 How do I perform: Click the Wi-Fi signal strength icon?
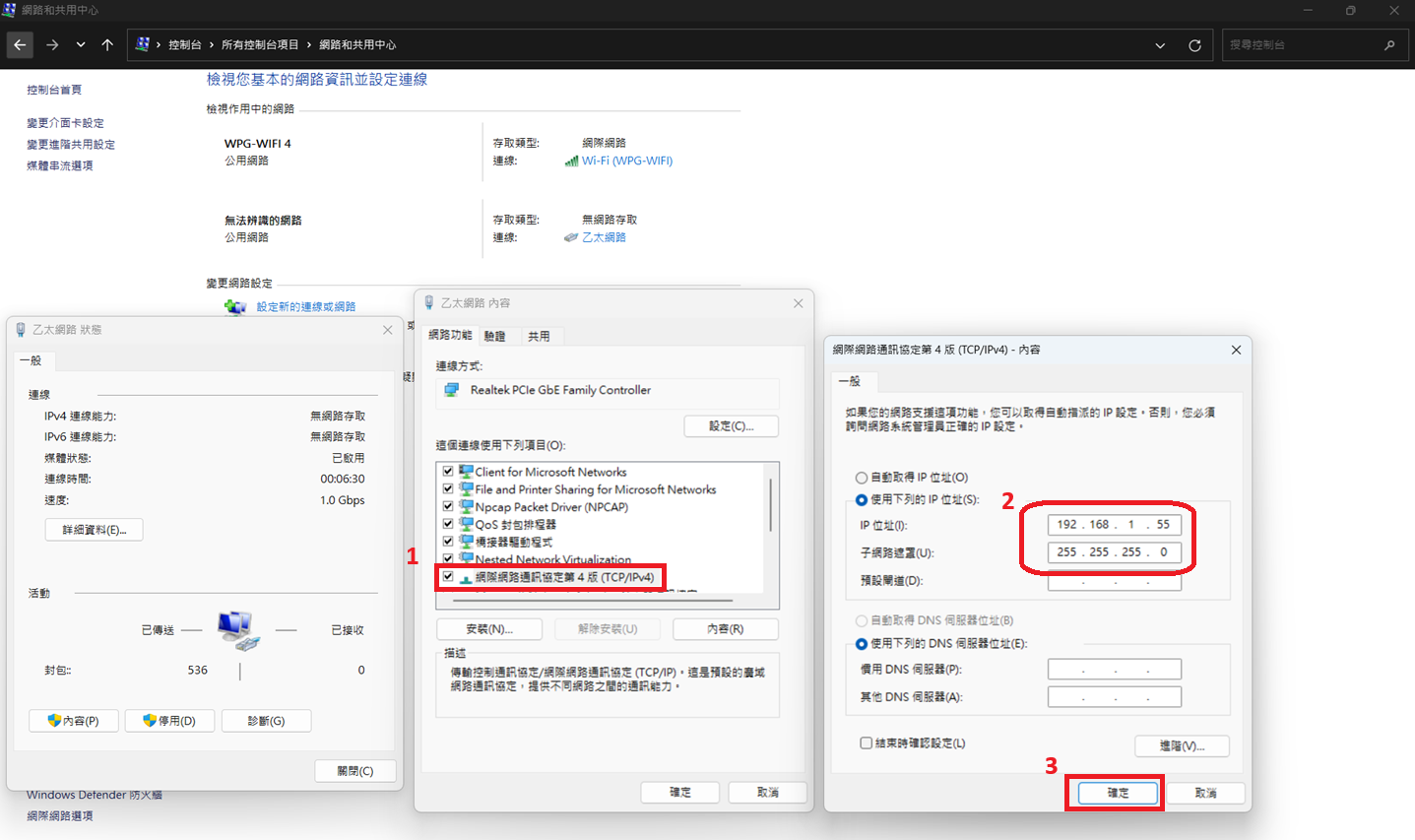(x=571, y=162)
